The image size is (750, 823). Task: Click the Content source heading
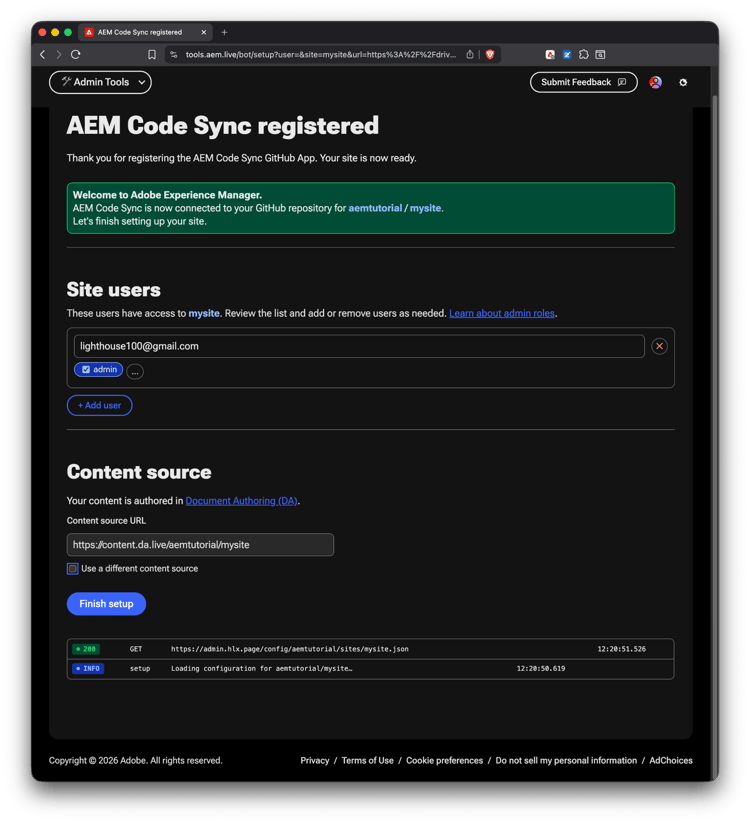139,472
